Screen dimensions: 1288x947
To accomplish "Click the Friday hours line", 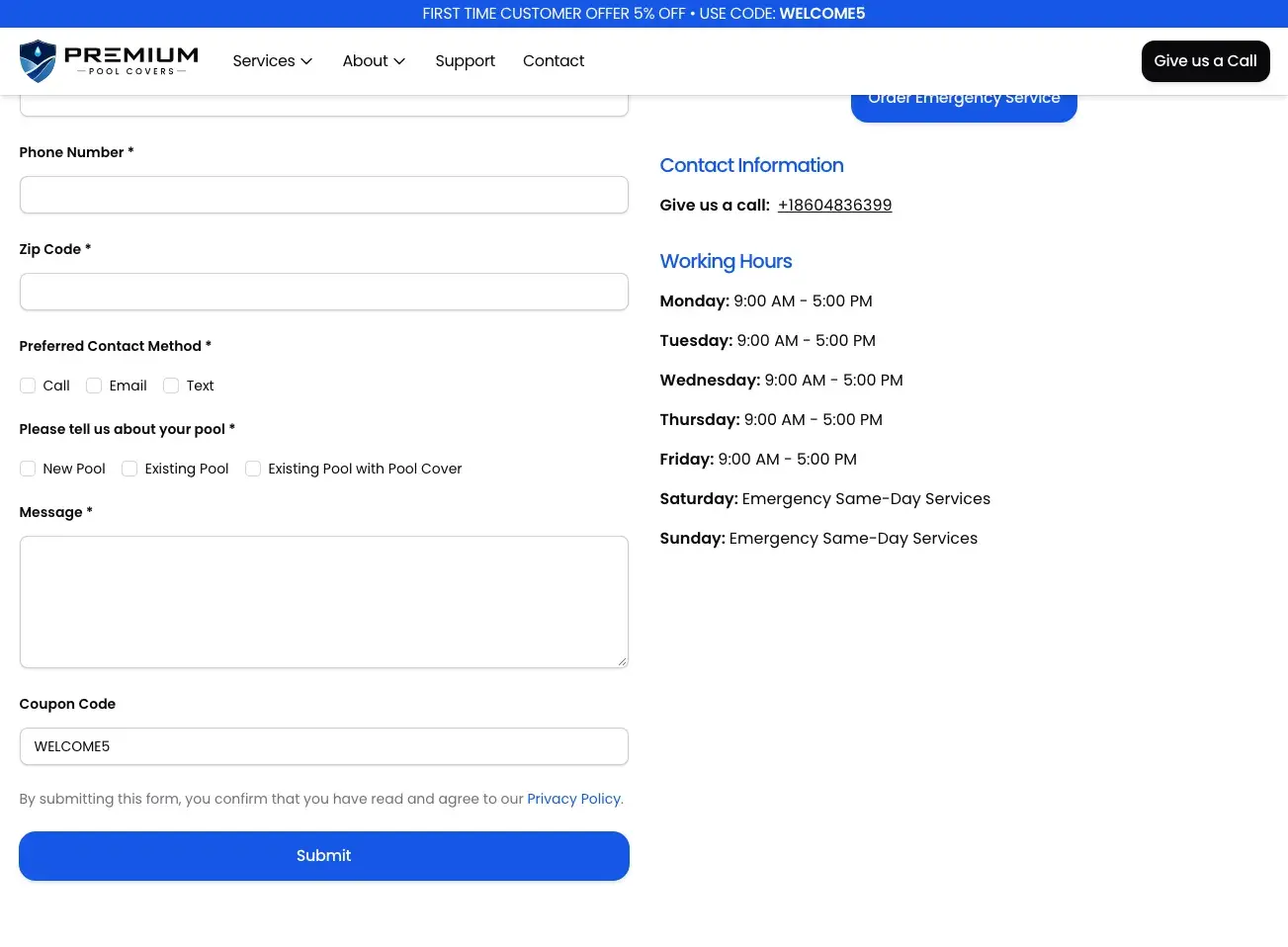I will (x=758, y=460).
